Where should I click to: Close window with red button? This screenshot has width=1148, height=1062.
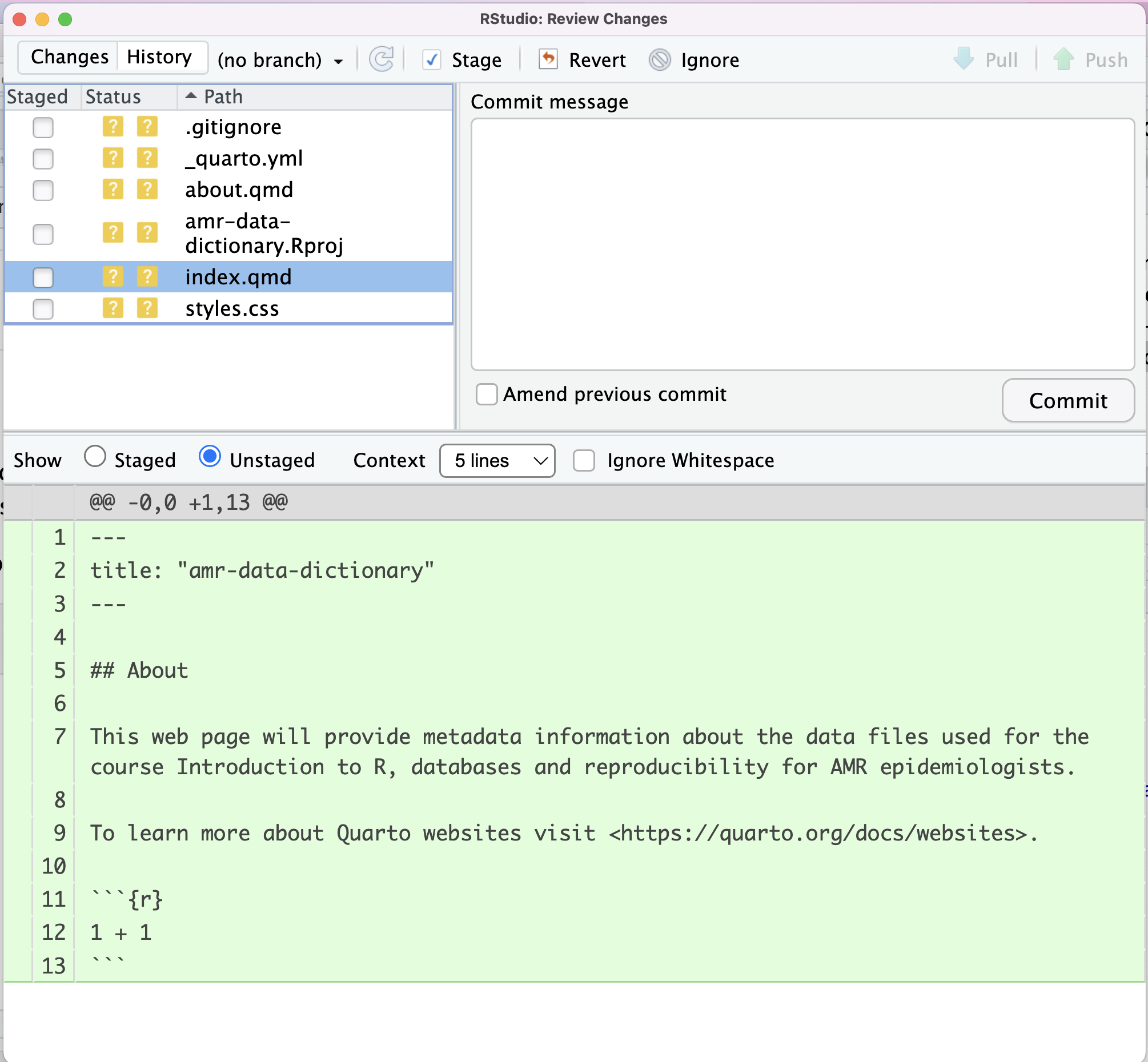(x=19, y=19)
